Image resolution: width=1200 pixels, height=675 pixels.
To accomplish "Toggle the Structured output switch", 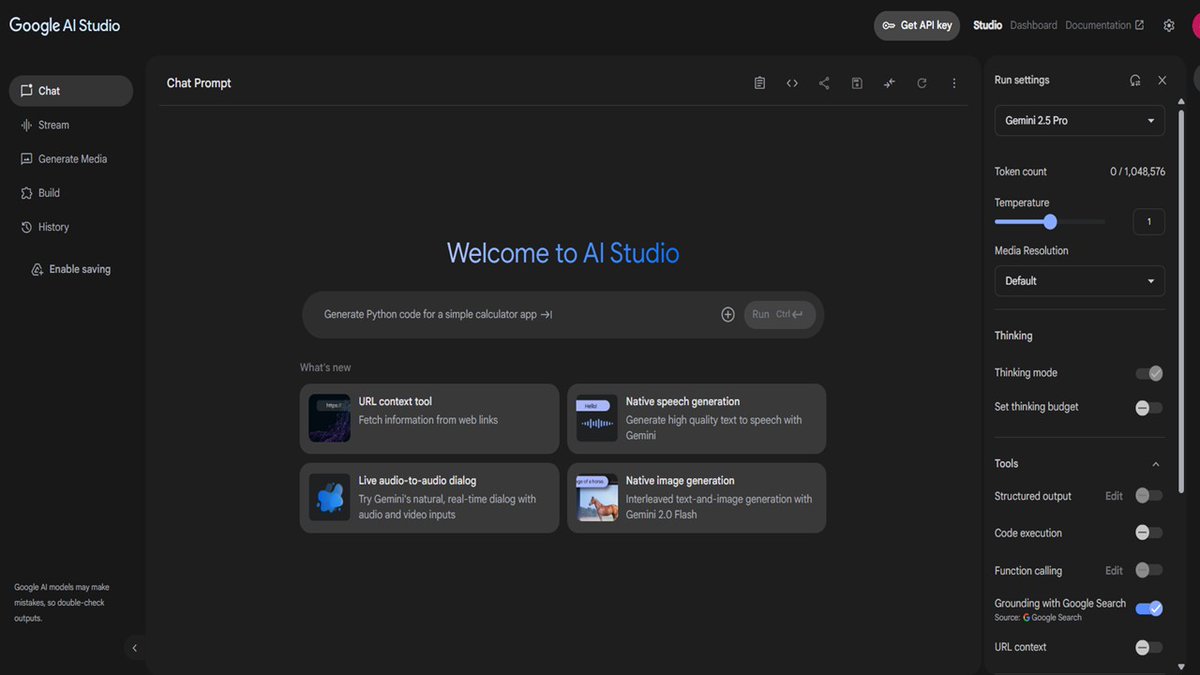I will coord(1149,496).
